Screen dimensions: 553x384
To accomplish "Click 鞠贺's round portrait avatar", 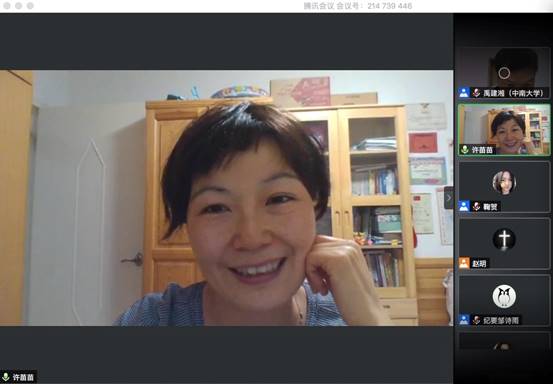I will [504, 183].
